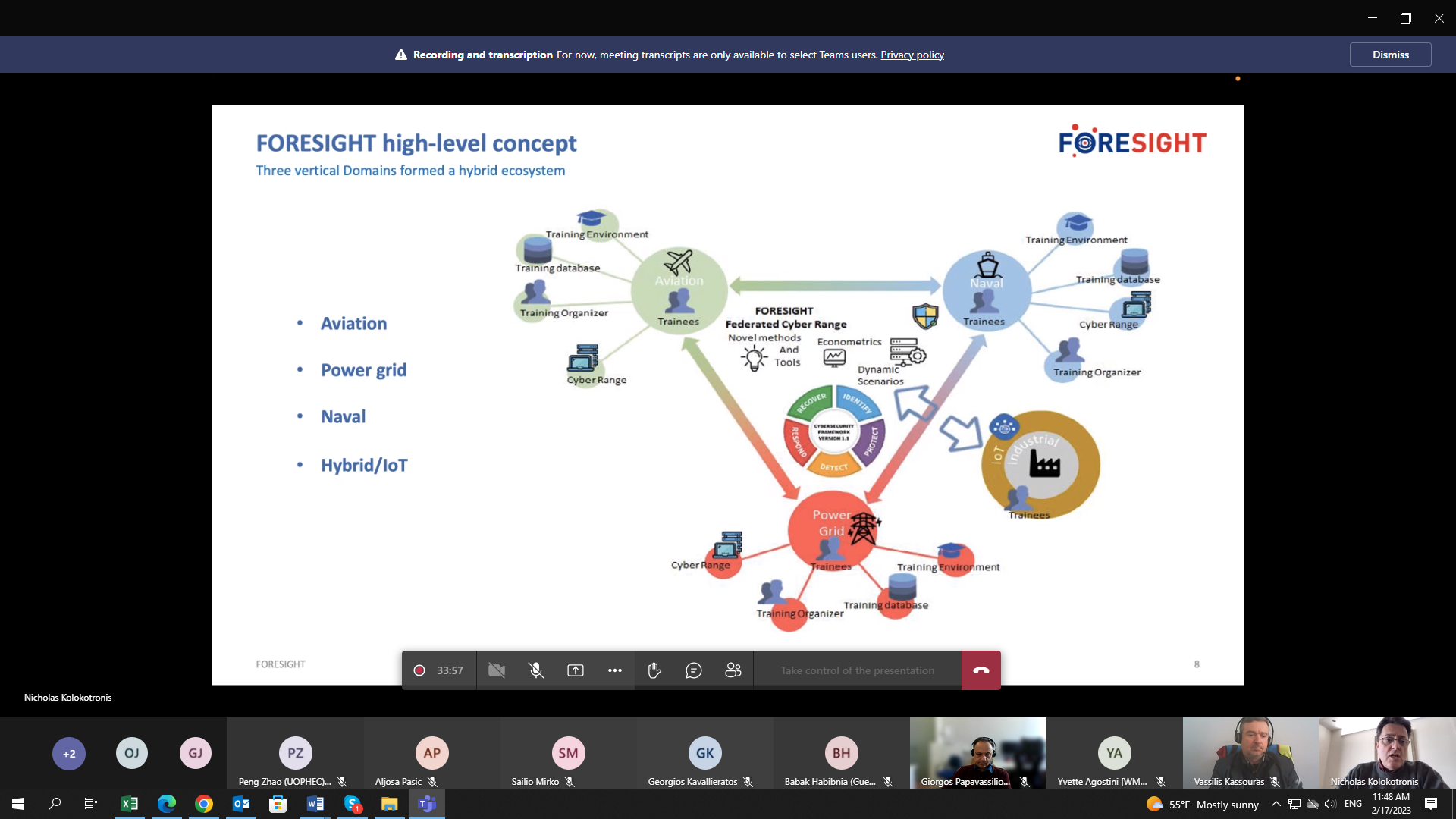Unmute the microphone
Image resolution: width=1456 pixels, height=819 pixels.
pos(536,670)
